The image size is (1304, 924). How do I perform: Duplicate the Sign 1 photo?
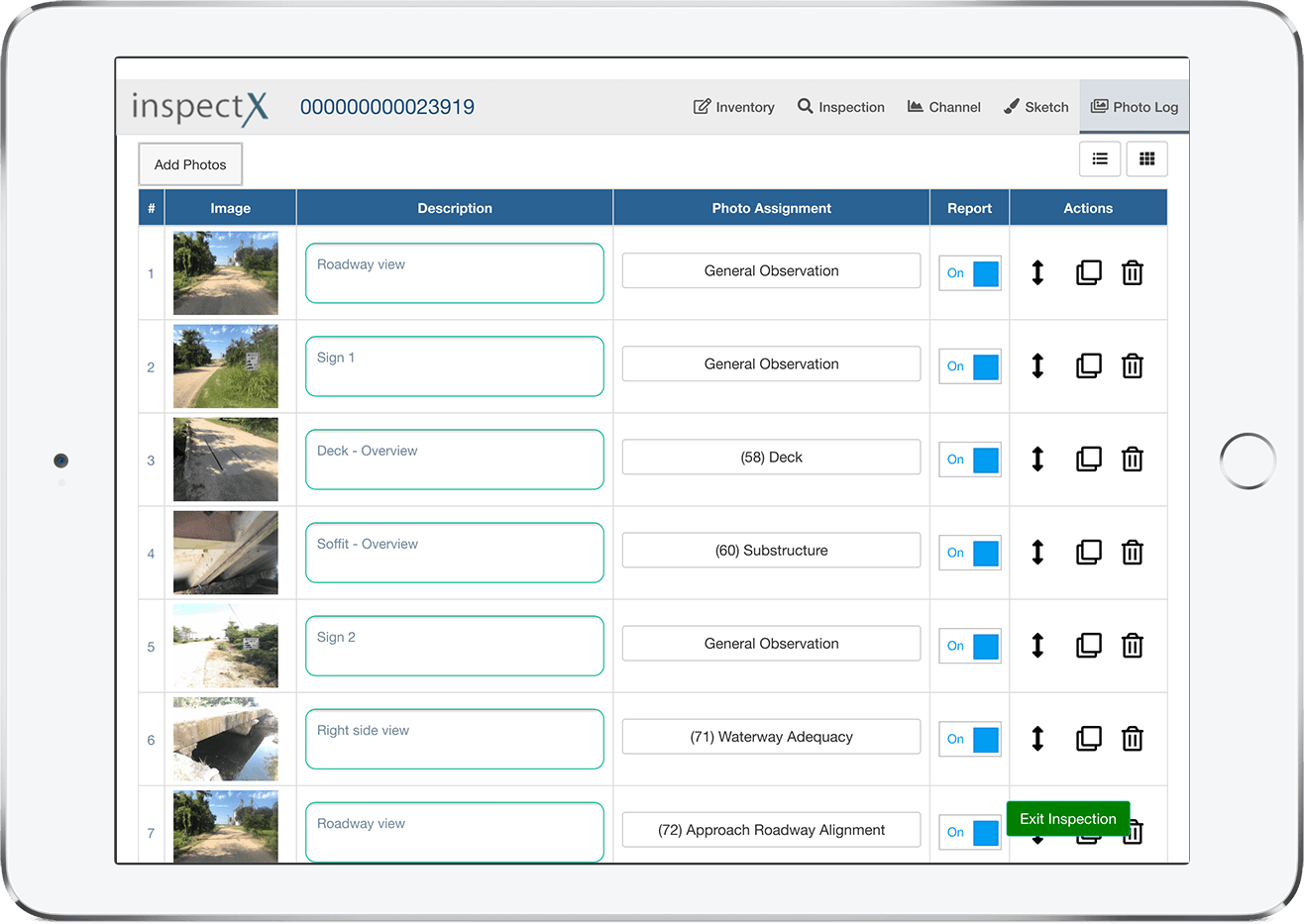1088,365
